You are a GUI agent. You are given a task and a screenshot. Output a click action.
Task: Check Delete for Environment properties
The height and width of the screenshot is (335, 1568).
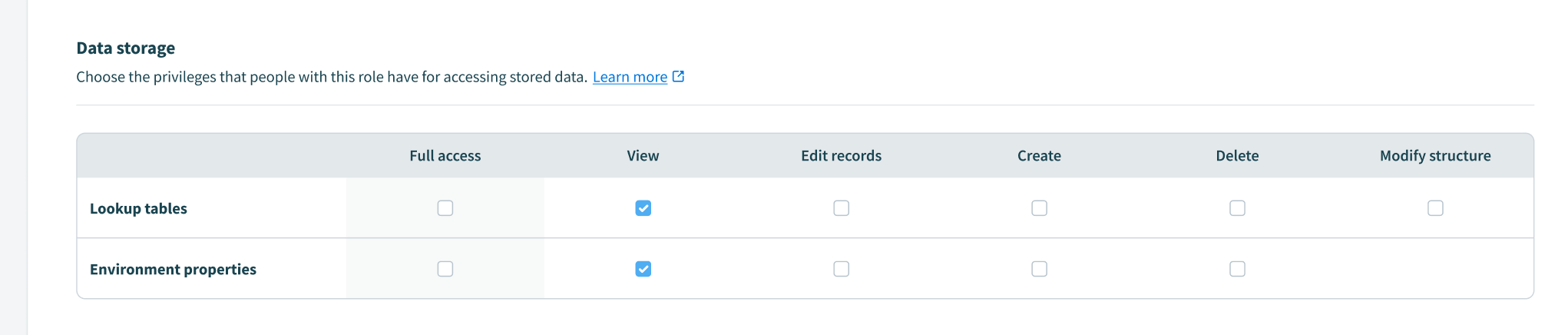(x=1237, y=269)
